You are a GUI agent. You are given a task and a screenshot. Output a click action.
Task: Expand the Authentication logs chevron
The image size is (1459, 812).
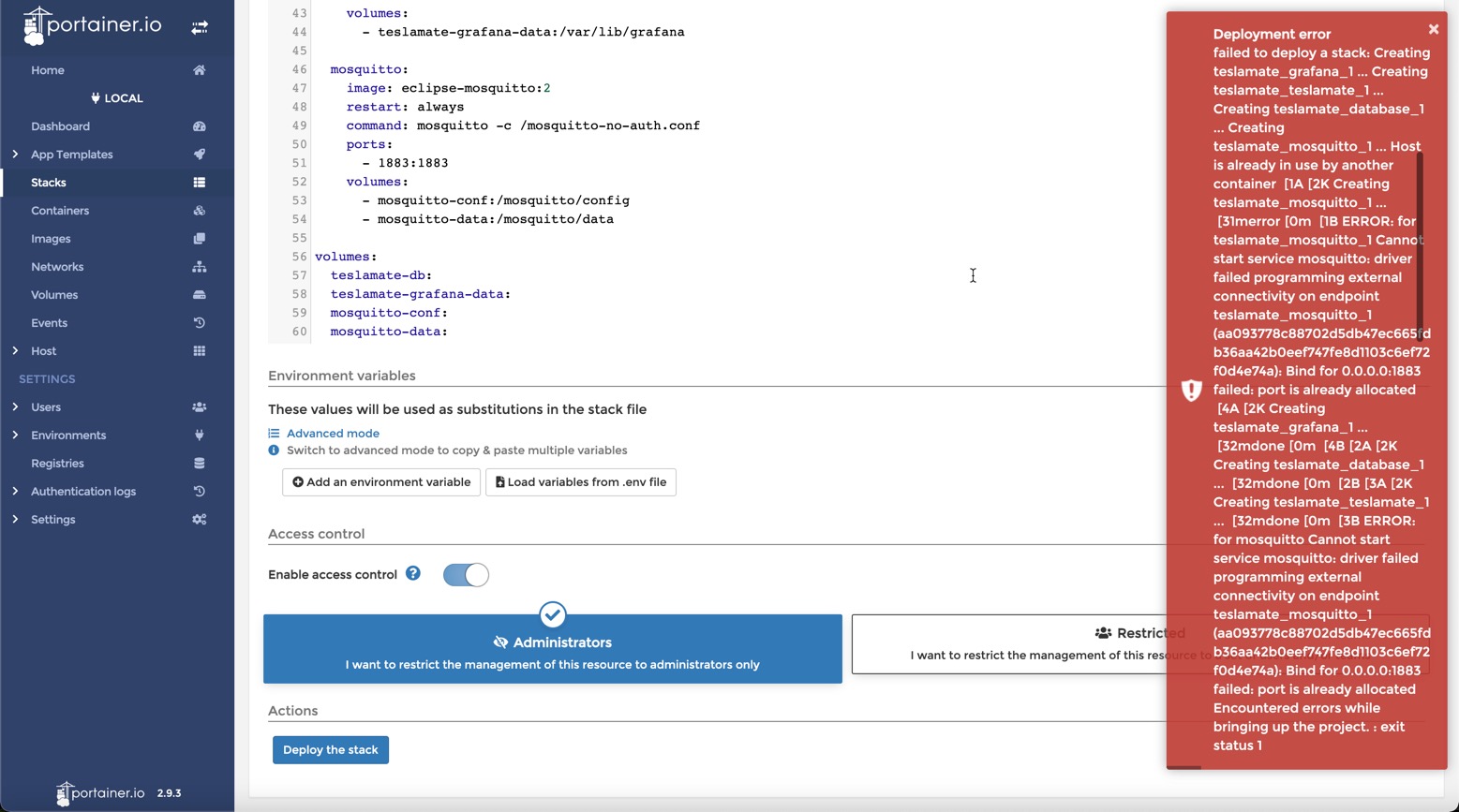click(x=15, y=492)
